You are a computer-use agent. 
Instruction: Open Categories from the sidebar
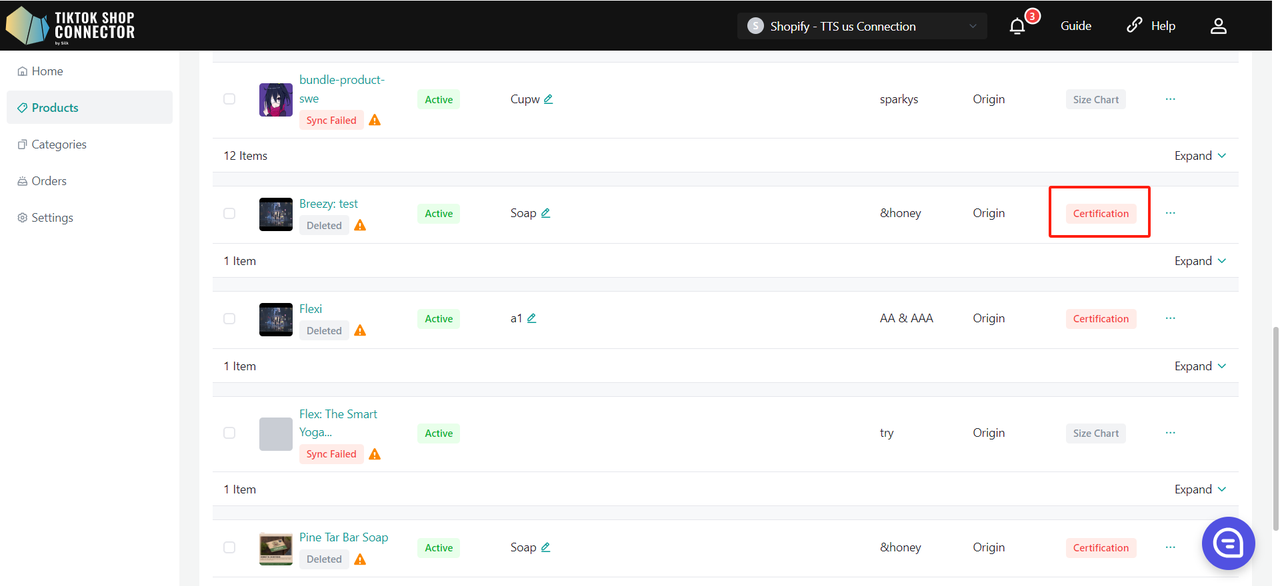59,145
